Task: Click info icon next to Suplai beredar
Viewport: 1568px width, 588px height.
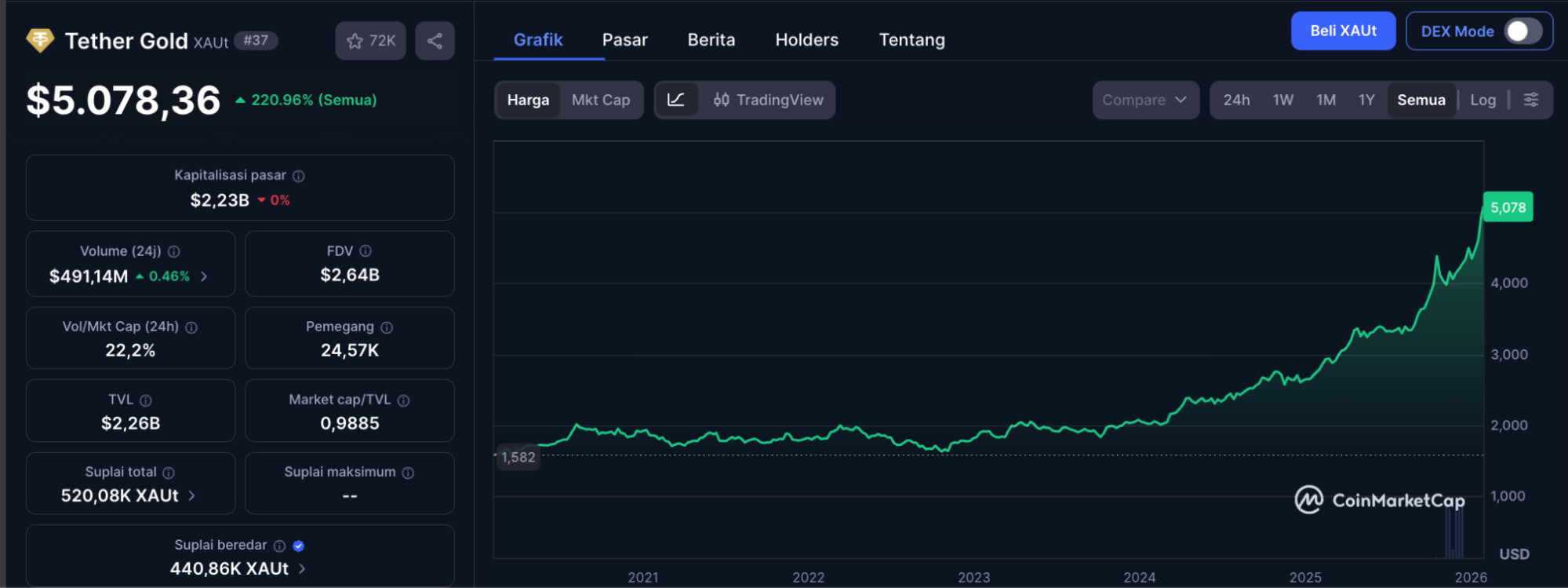Action: (279, 546)
